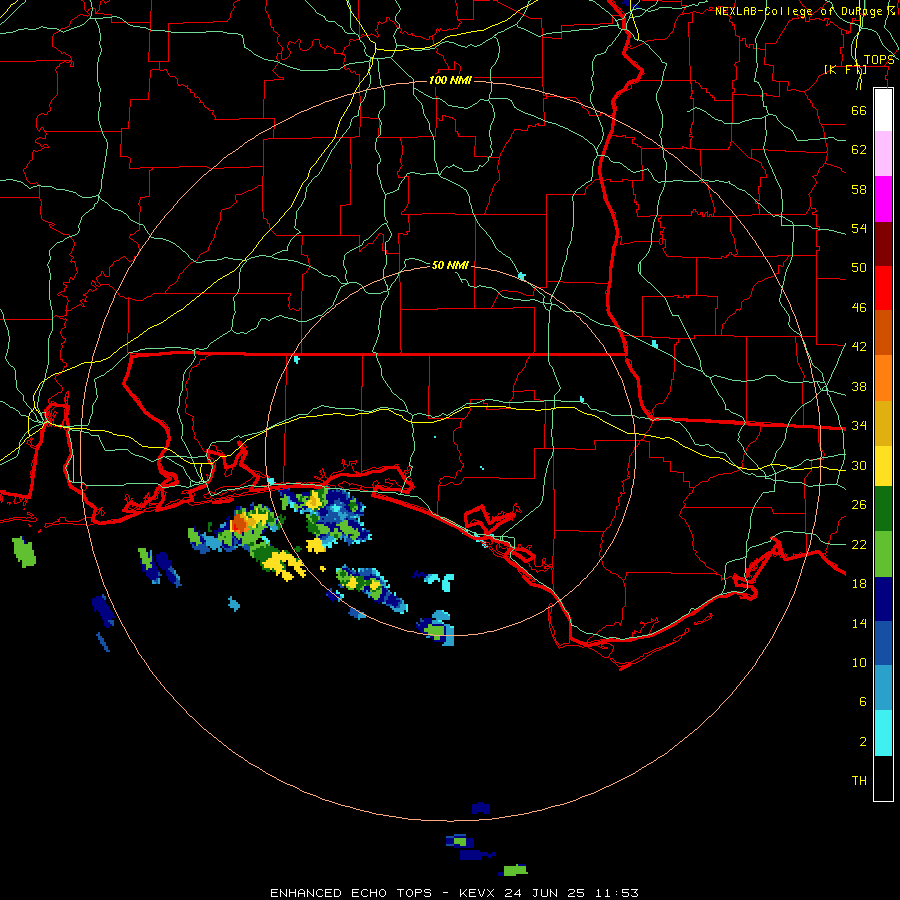
Task: Select the gold mustard legend band
Action: (883, 423)
